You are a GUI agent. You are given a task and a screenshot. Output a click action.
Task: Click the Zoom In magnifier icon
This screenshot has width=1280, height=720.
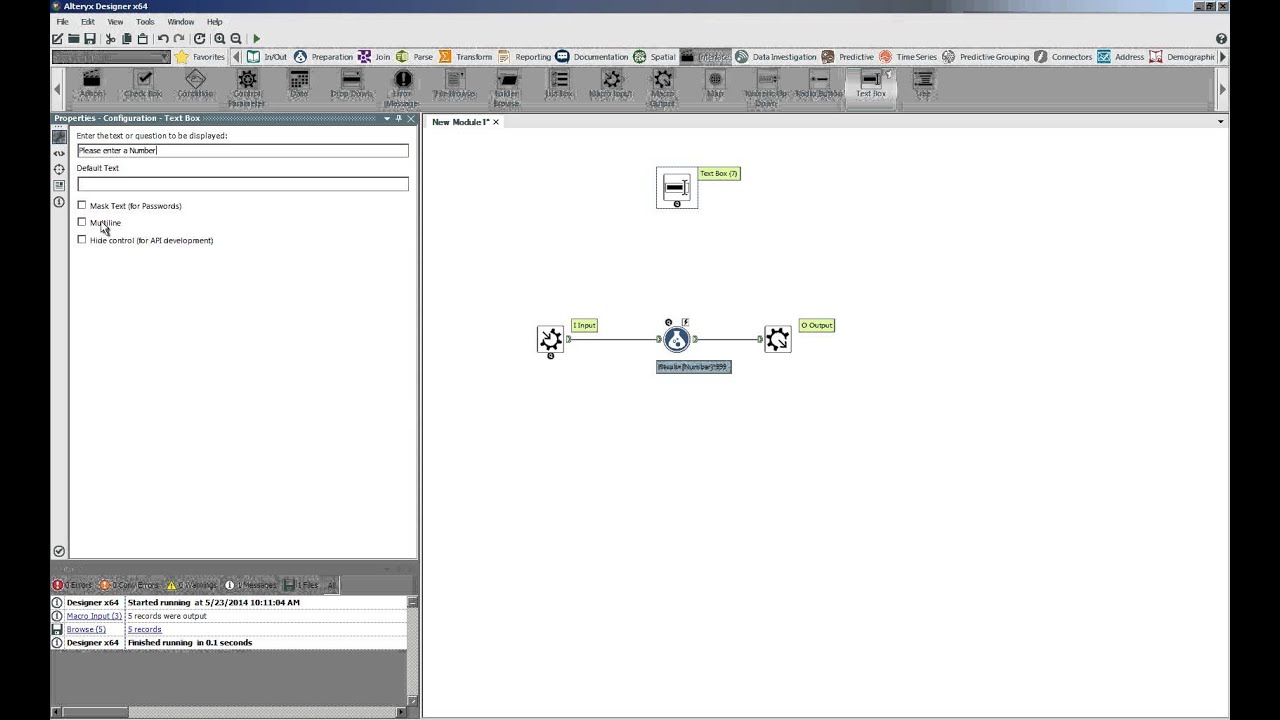click(x=219, y=39)
